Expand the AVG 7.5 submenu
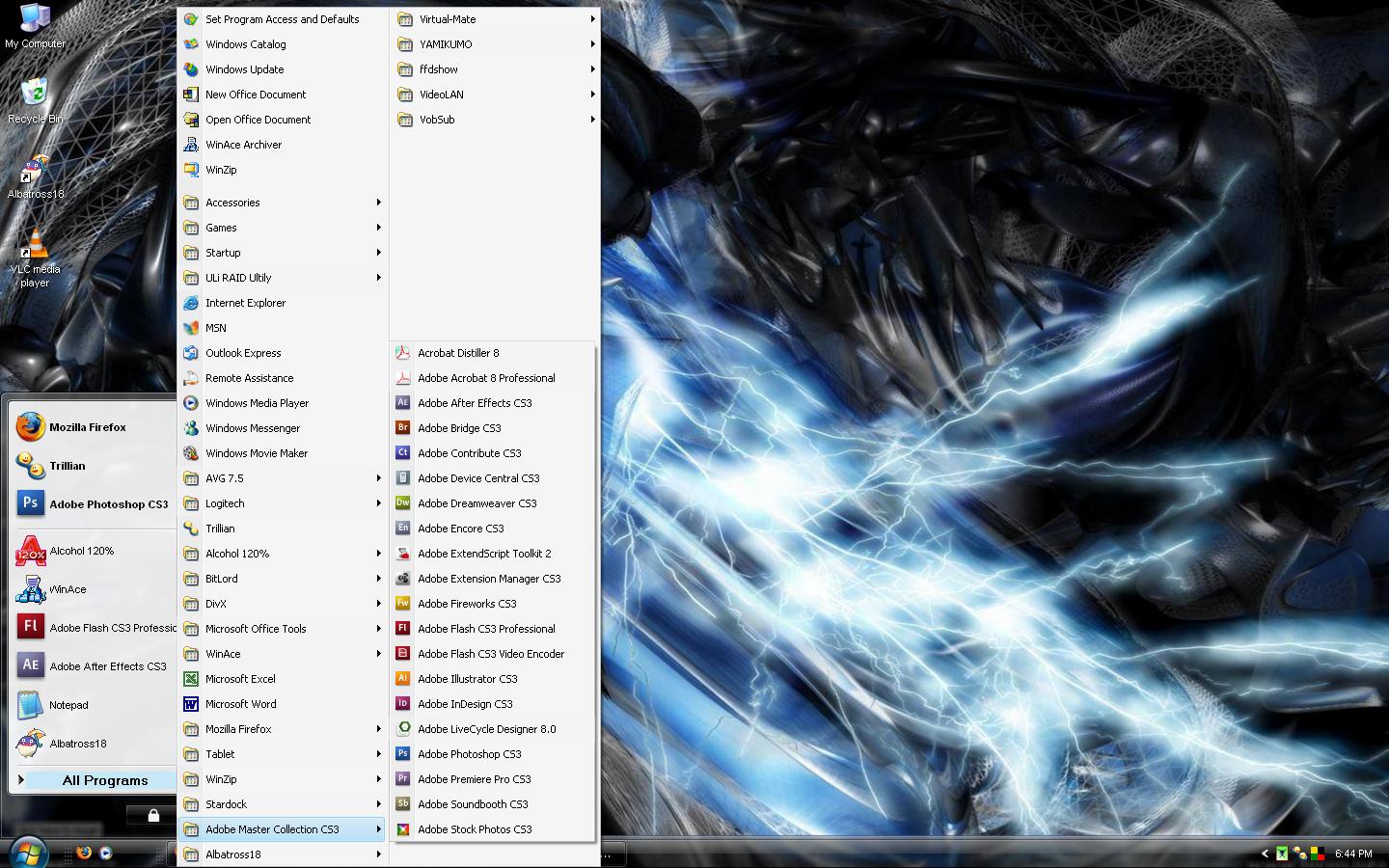This screenshot has height=868, width=1389. click(284, 478)
